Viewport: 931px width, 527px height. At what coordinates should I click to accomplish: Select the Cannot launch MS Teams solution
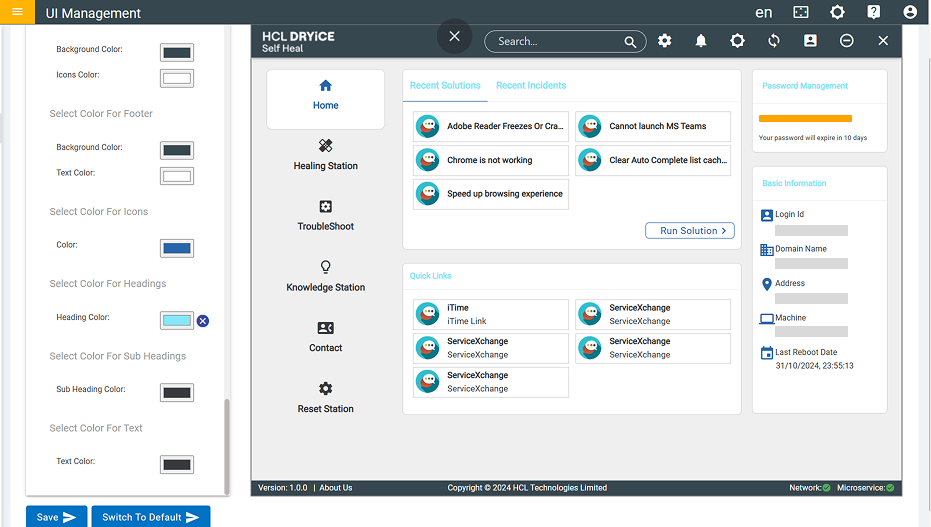[653, 126]
